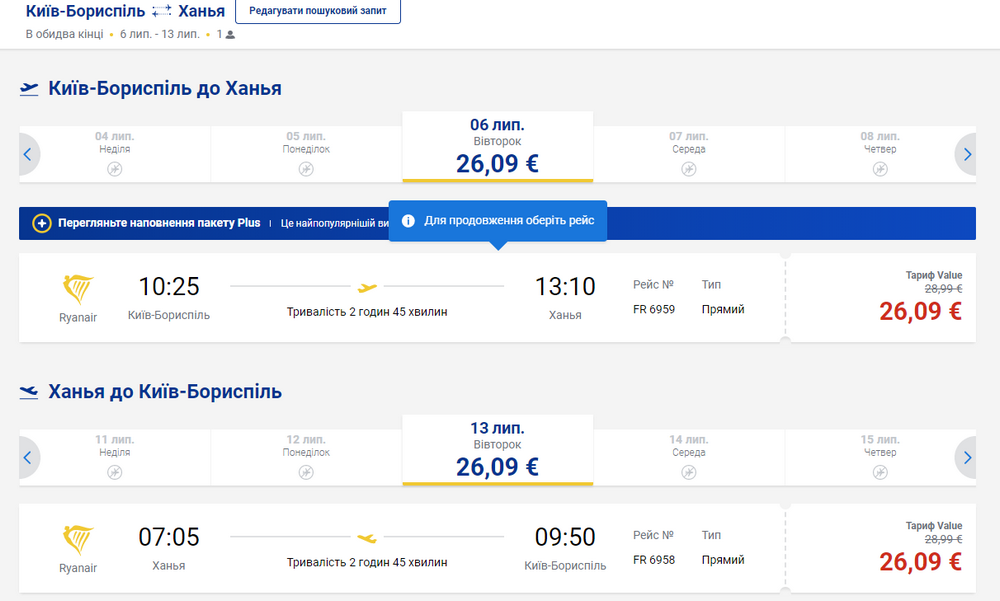Click the right arrow on the return date carousel
The image size is (1000, 601).
point(966,457)
